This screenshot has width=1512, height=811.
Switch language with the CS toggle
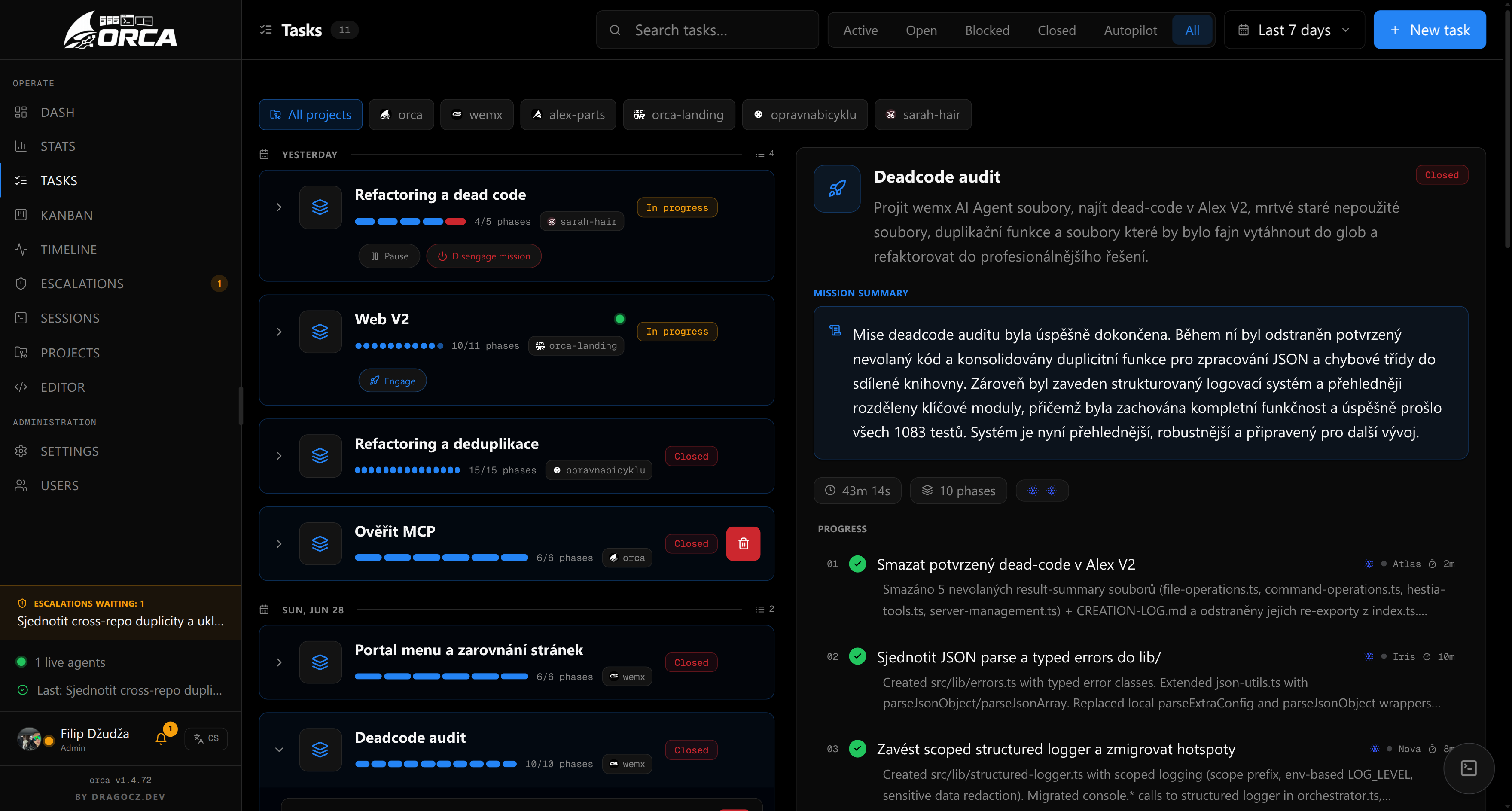[206, 738]
